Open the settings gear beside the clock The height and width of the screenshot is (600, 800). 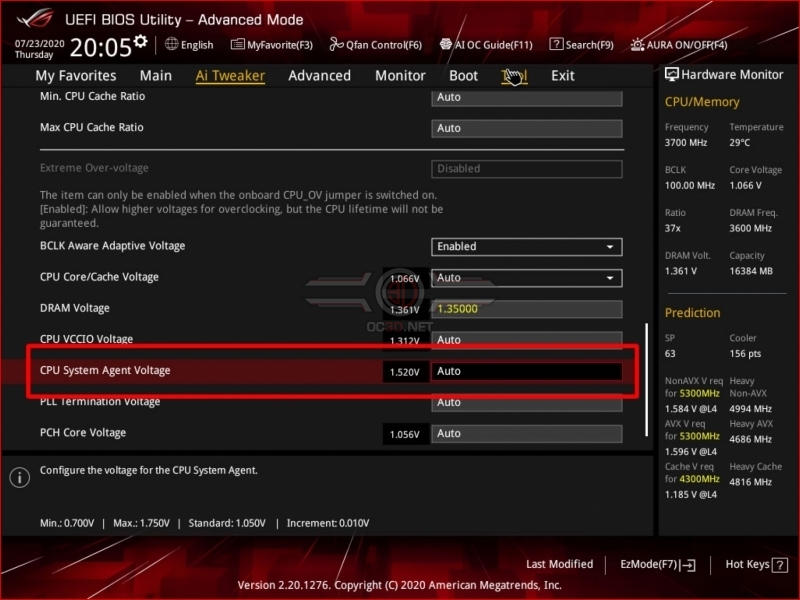(140, 41)
